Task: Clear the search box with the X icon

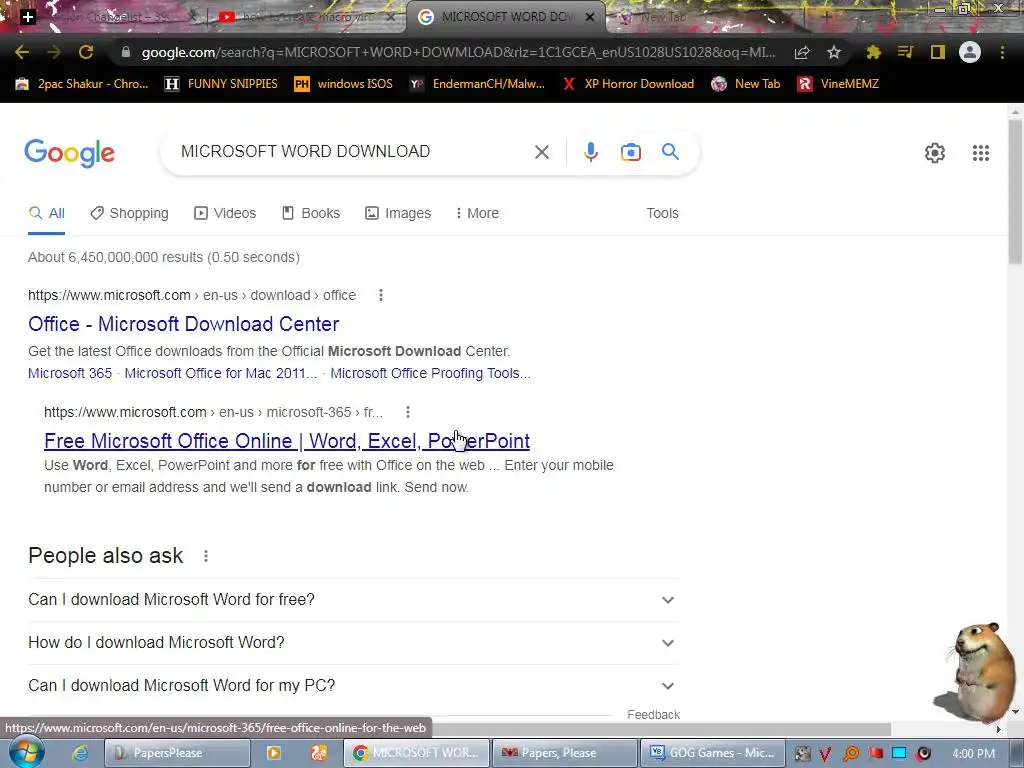Action: pos(541,152)
